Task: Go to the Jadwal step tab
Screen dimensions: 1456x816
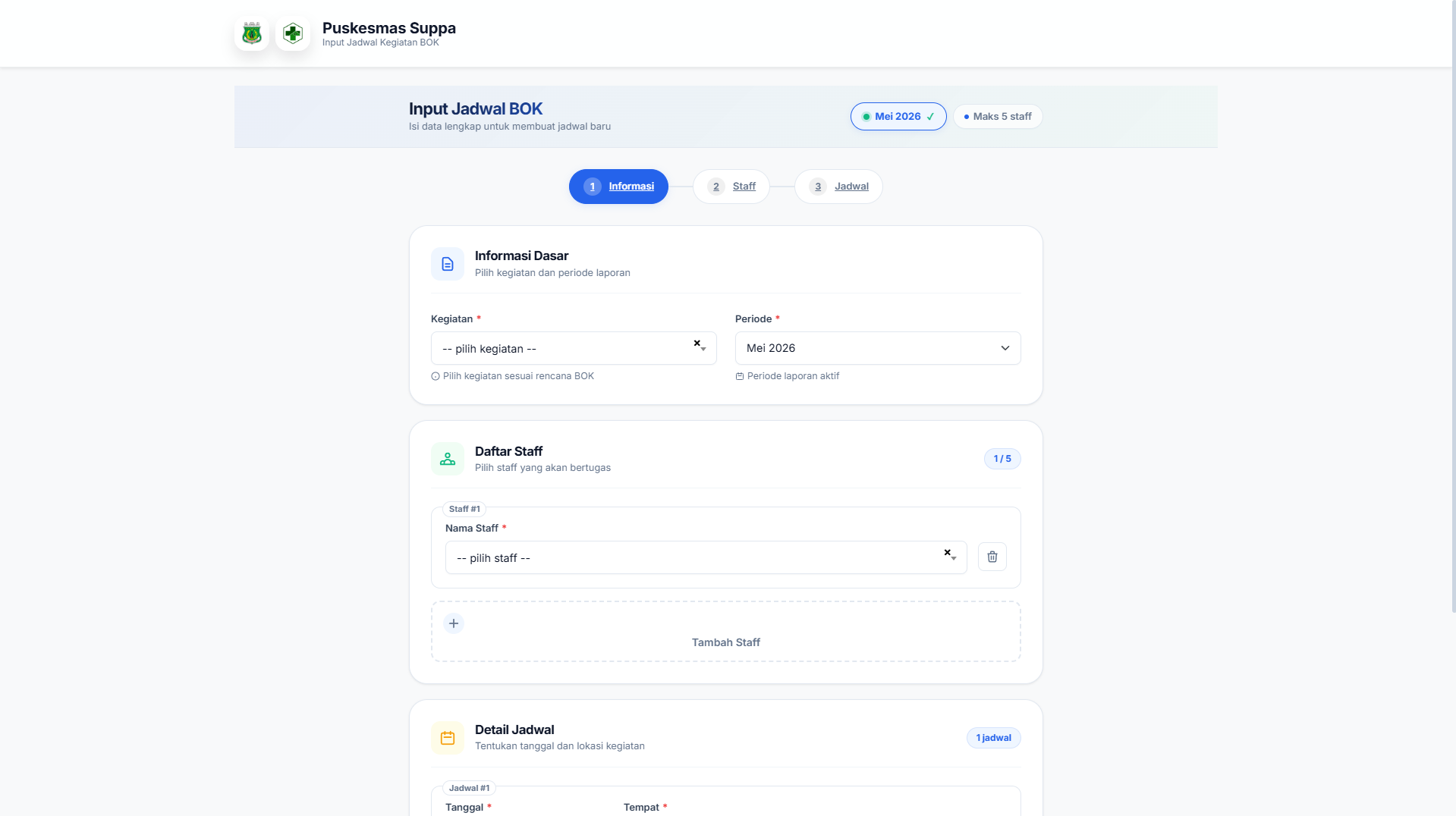Action: point(838,187)
